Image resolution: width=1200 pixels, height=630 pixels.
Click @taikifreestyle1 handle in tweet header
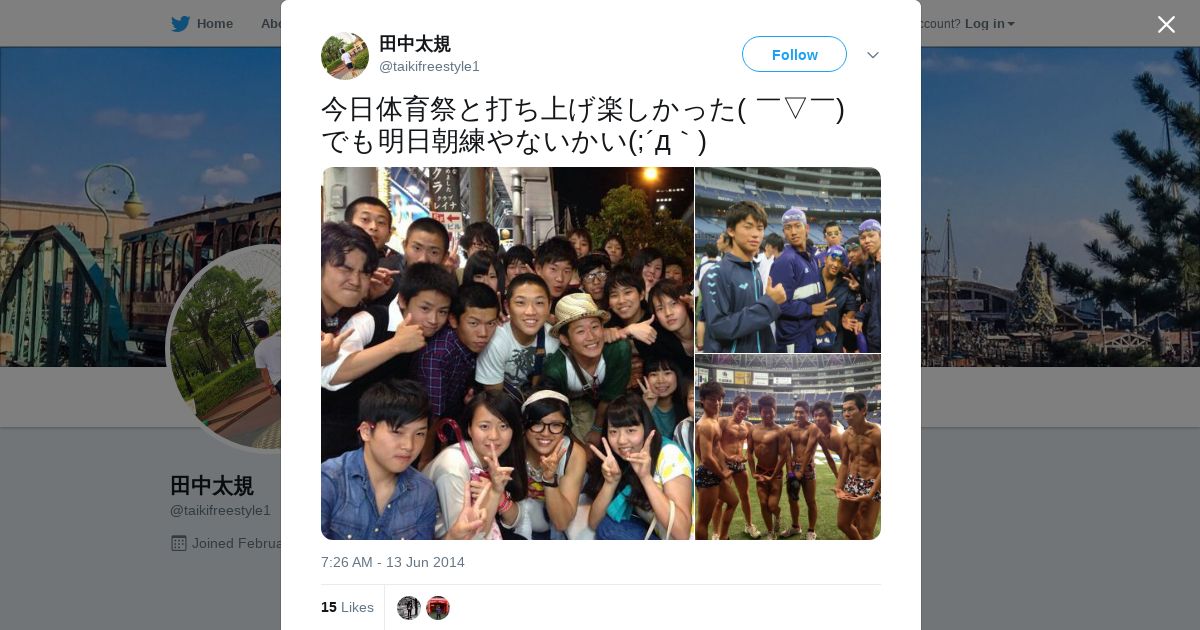point(429,66)
